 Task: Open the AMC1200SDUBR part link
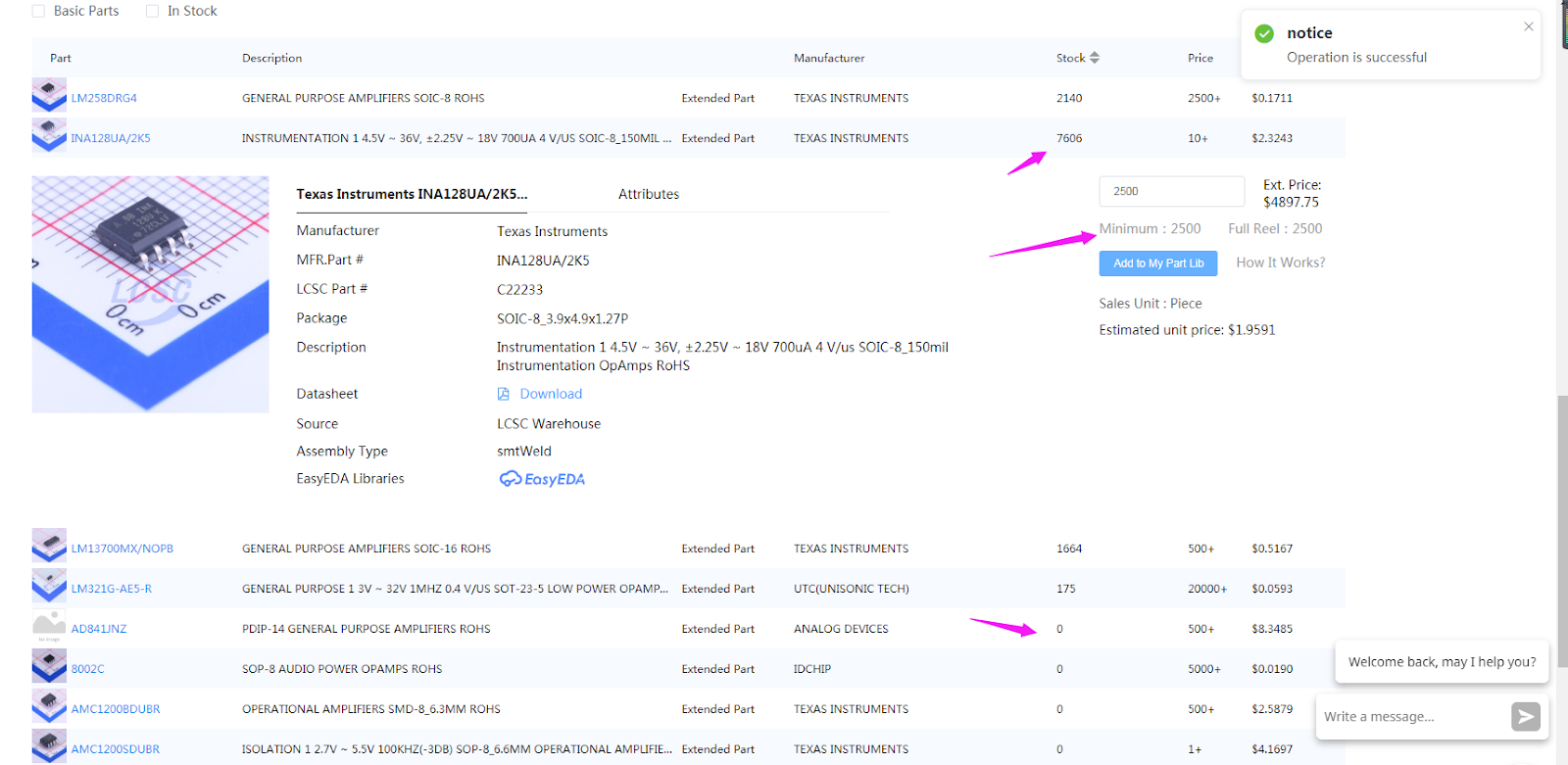116,749
